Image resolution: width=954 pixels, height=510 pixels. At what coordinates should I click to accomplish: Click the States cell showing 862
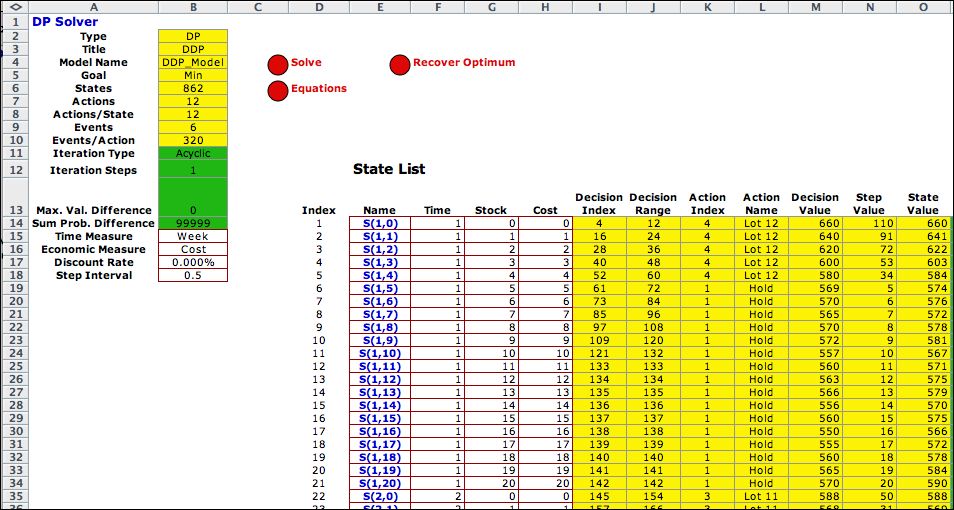(193, 88)
